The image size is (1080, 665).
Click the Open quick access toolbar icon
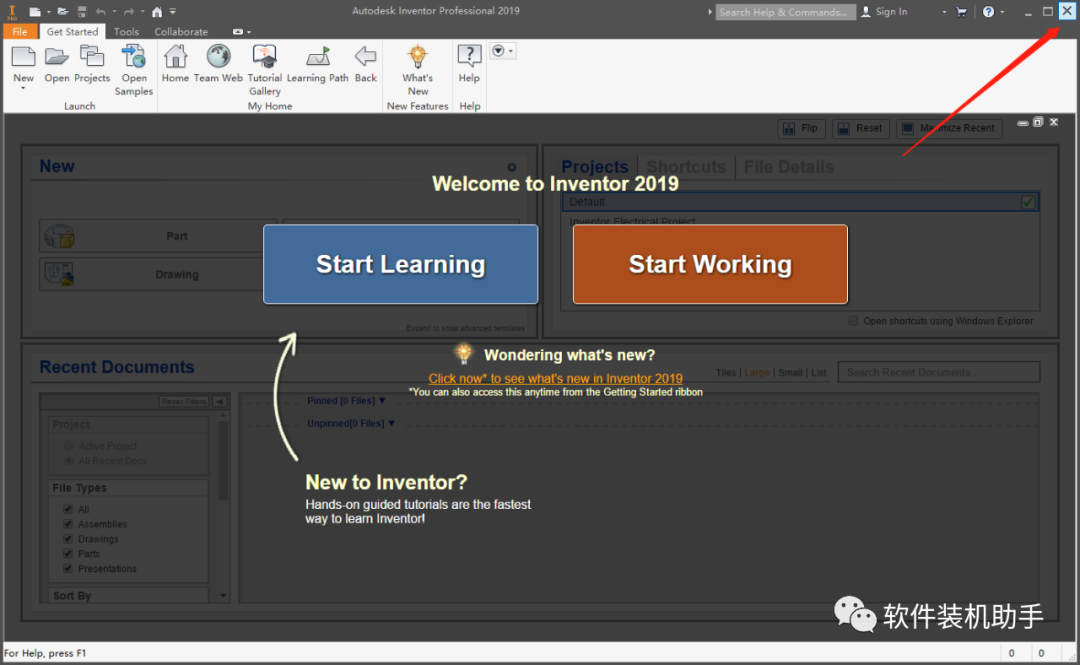[x=63, y=12]
